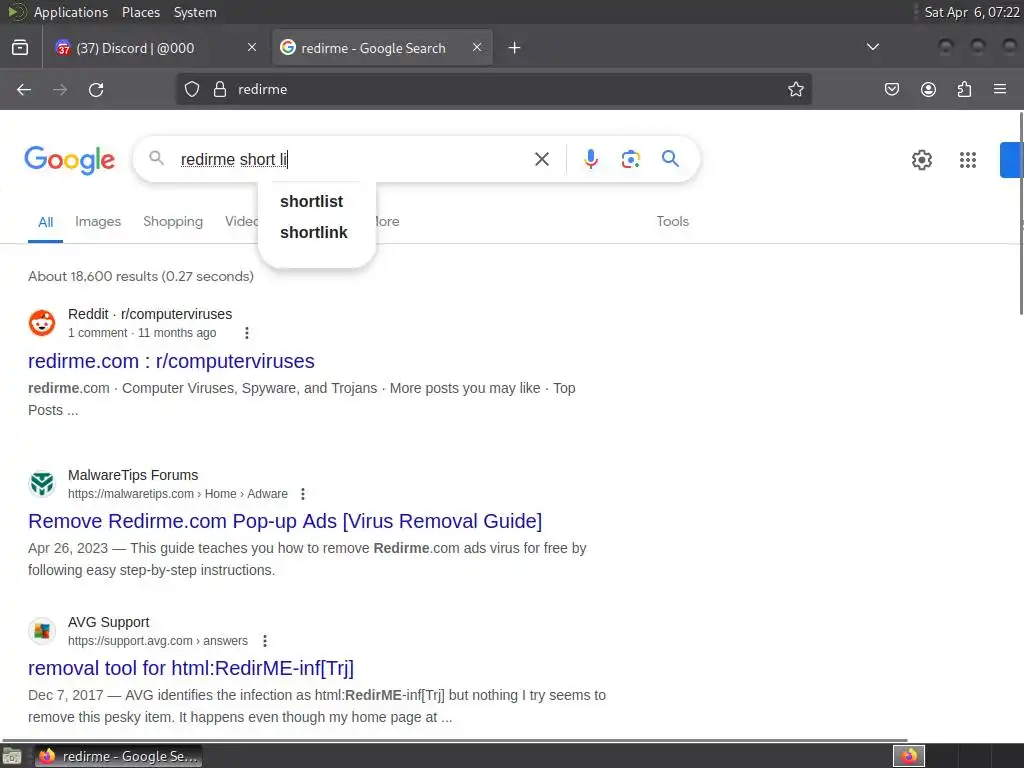
Task: Click the Google logo
Action: tap(69, 160)
